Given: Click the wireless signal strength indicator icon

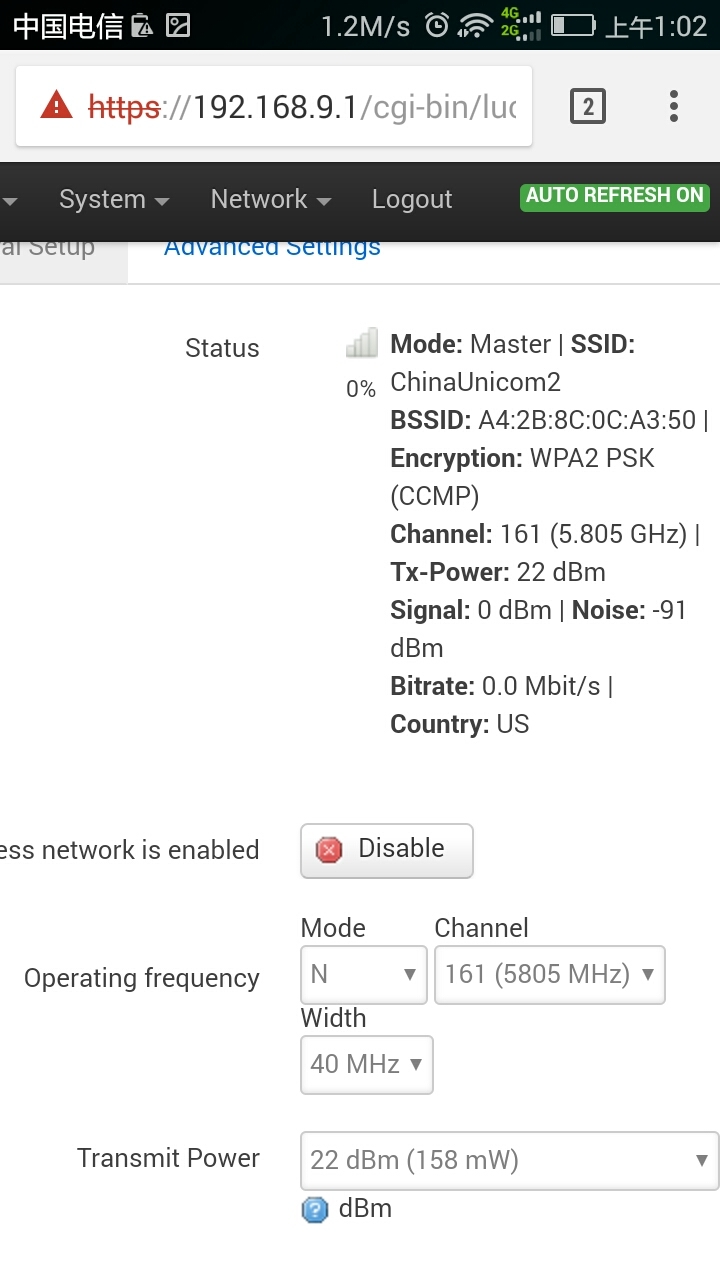Looking at the screenshot, I should [361, 343].
